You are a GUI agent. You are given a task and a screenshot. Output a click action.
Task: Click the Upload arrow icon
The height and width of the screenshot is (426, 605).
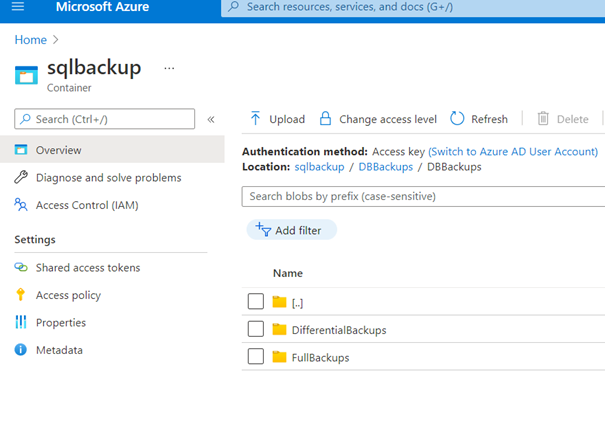point(255,118)
